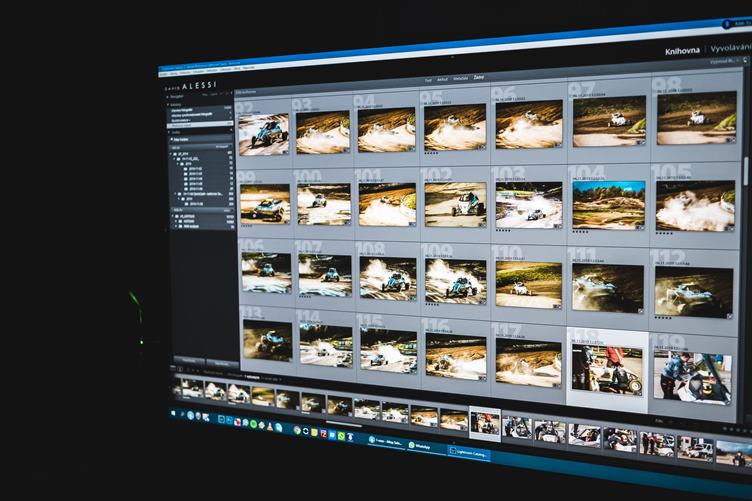
Task: Click develop badge on photo 98
Action: point(730,140)
